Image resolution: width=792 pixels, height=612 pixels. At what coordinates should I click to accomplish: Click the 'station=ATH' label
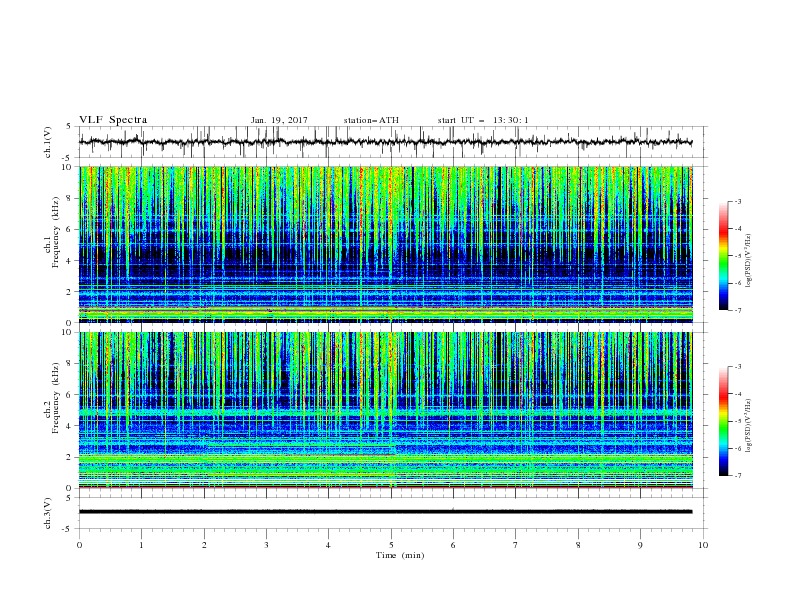(x=371, y=120)
